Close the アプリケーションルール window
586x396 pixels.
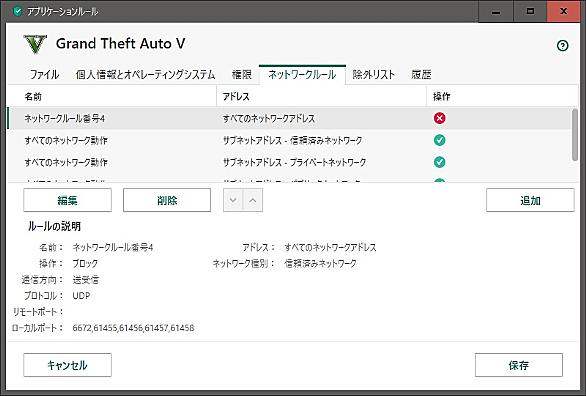coord(564,12)
